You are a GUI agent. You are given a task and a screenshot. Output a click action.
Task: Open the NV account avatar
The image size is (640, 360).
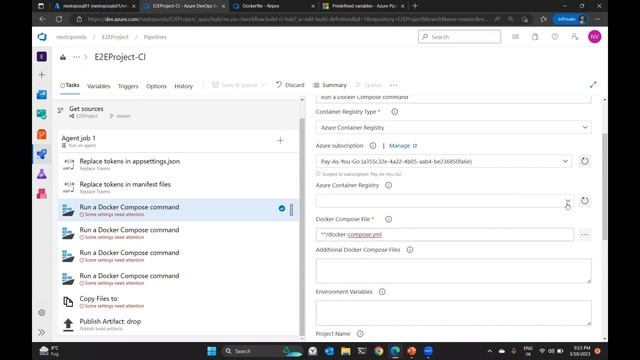pyautogui.click(x=595, y=37)
